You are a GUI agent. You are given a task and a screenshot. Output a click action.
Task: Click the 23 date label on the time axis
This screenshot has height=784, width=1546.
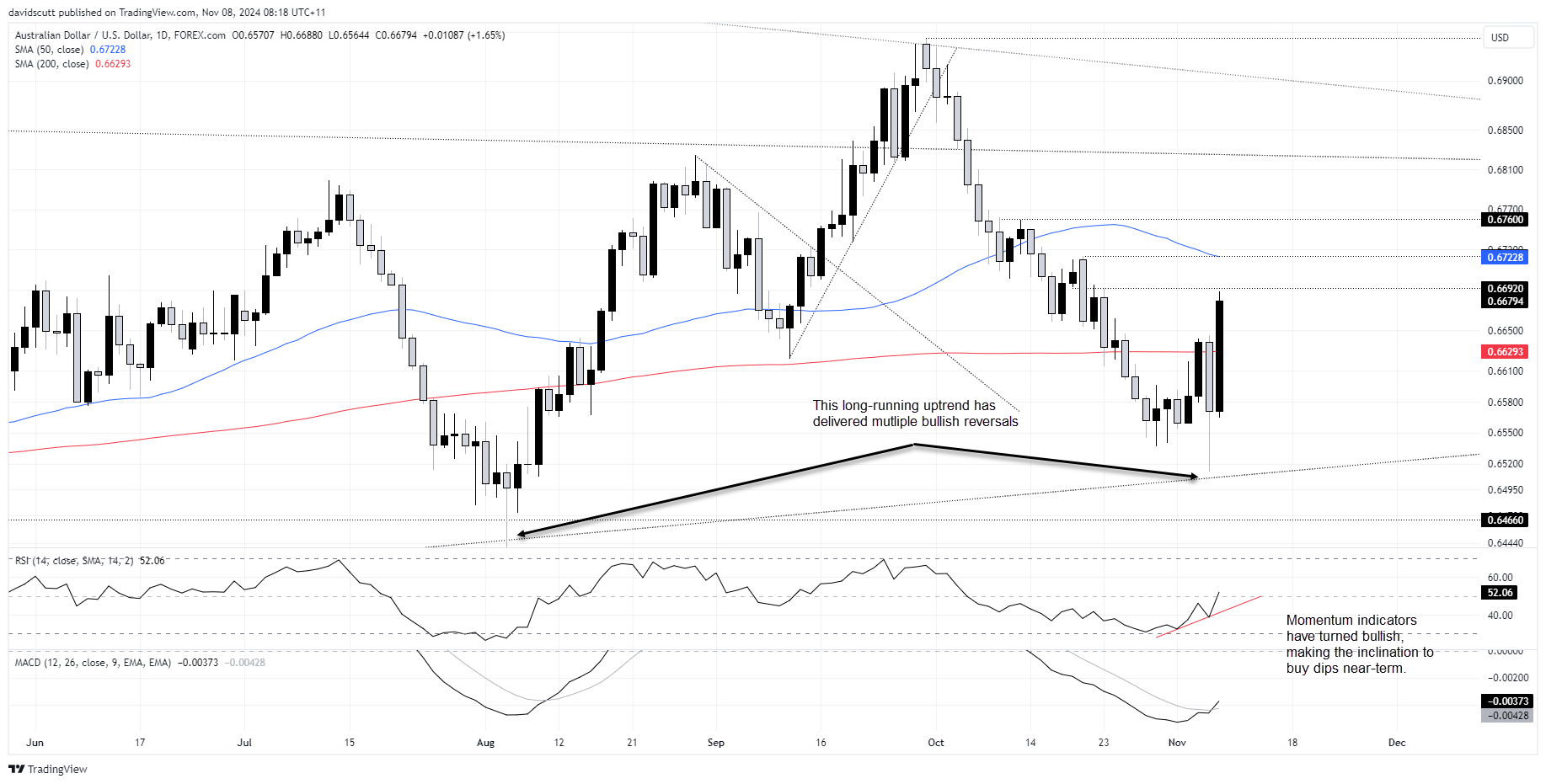(x=1104, y=743)
